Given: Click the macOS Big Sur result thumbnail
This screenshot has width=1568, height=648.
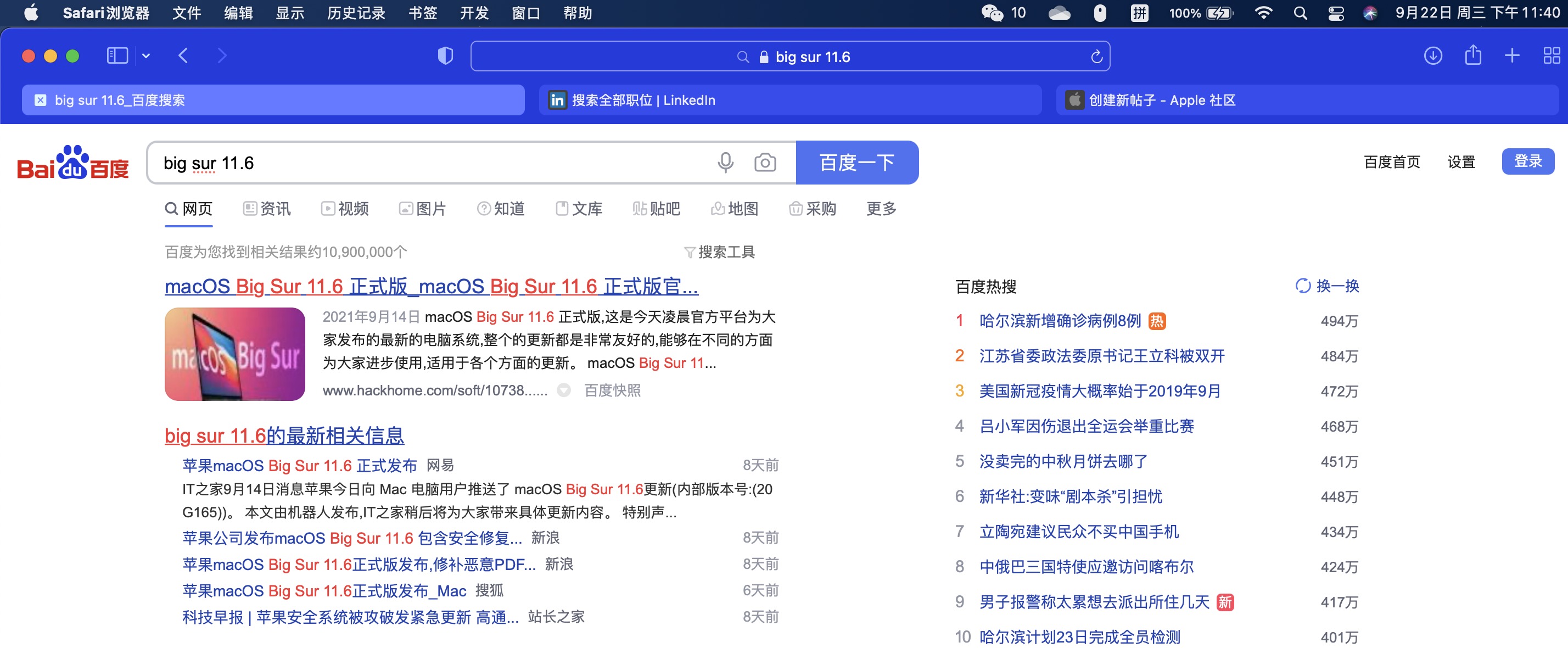Looking at the screenshot, I should tap(234, 354).
